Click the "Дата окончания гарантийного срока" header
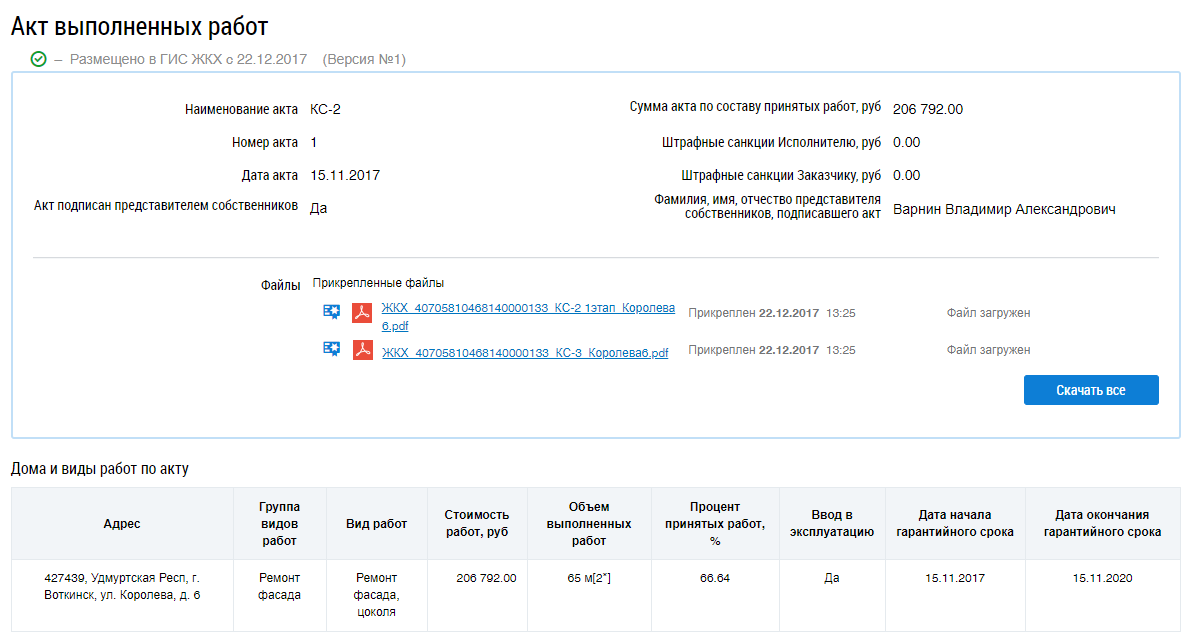The width and height of the screenshot is (1192, 642). [x=1102, y=524]
